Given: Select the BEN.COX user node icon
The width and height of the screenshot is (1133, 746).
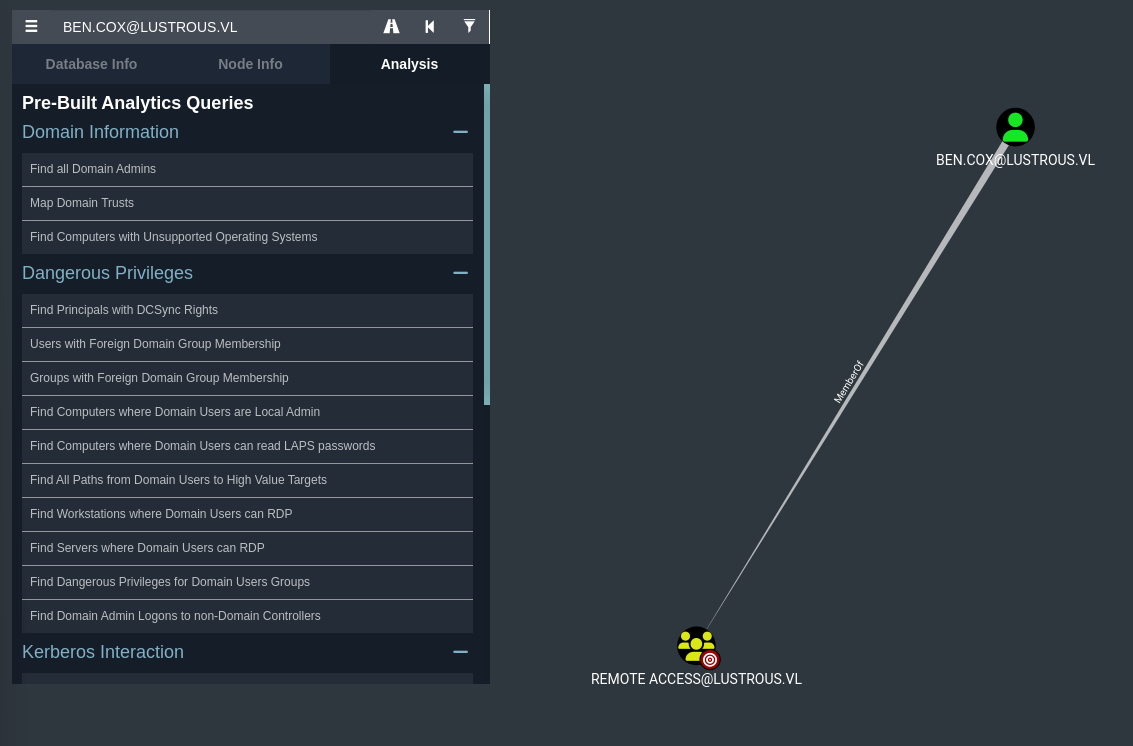Looking at the screenshot, I should pyautogui.click(x=1015, y=127).
